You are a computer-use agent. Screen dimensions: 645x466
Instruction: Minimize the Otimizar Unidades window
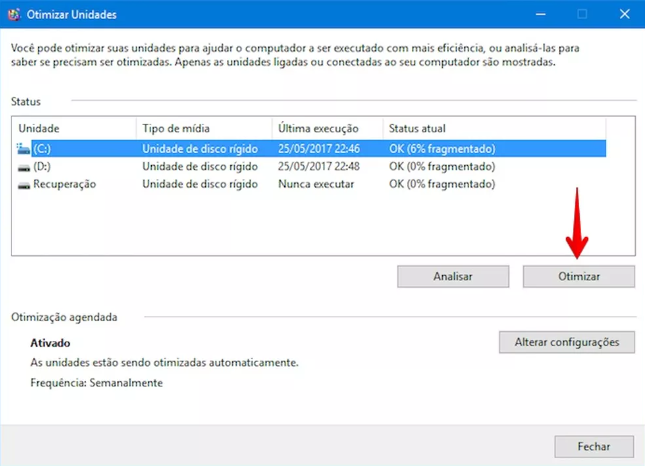[x=541, y=14]
